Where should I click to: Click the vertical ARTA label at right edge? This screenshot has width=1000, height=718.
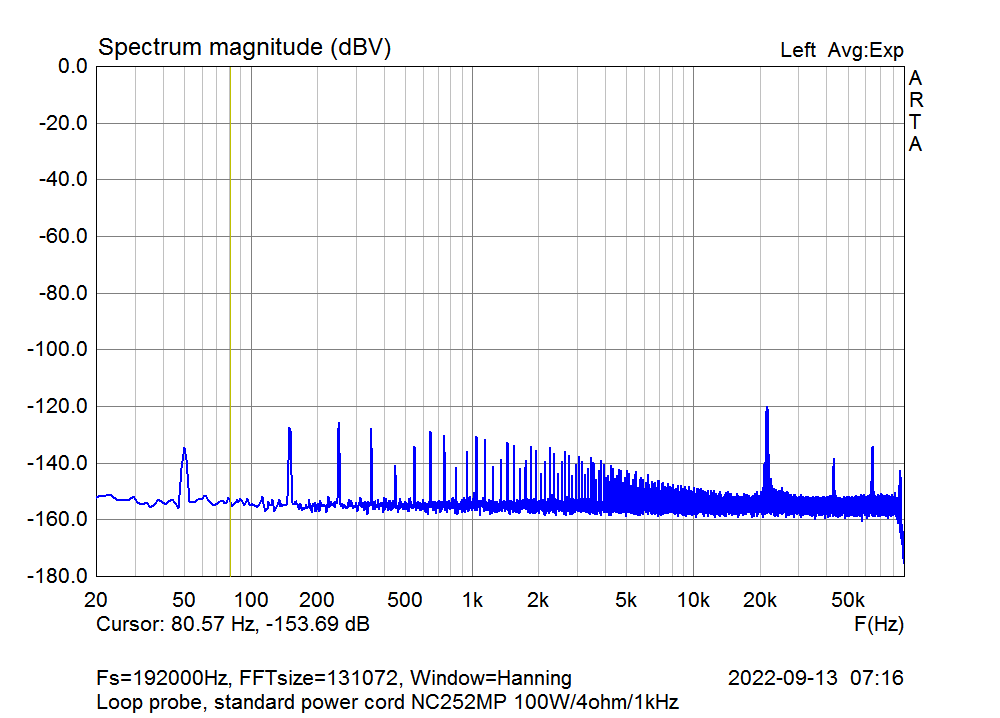(915, 111)
